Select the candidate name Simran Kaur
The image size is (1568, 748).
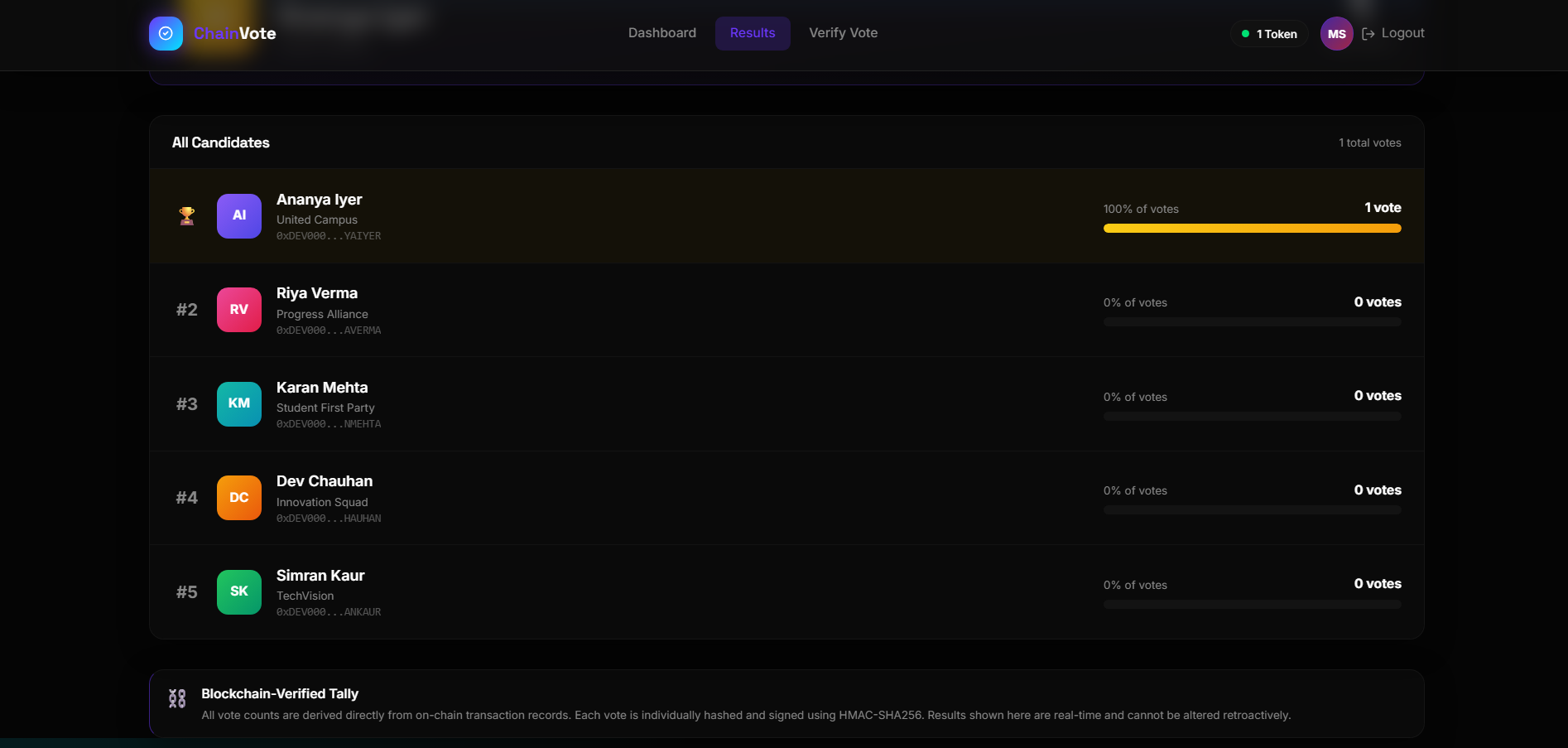coord(320,576)
